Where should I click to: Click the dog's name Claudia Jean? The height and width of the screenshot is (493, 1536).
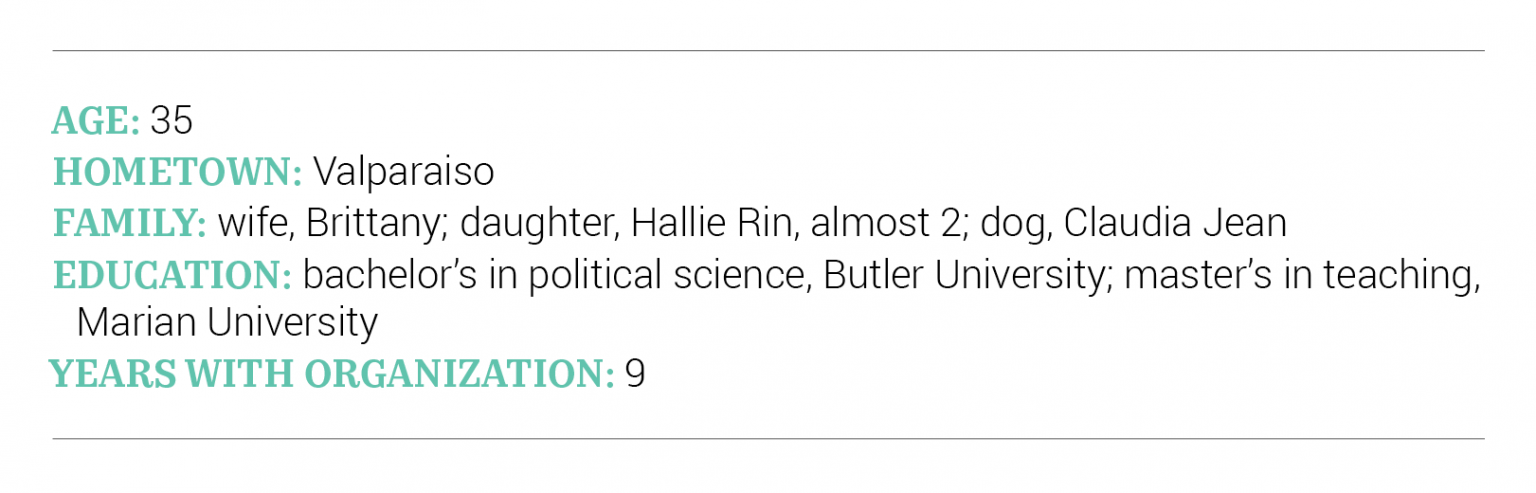[1174, 223]
